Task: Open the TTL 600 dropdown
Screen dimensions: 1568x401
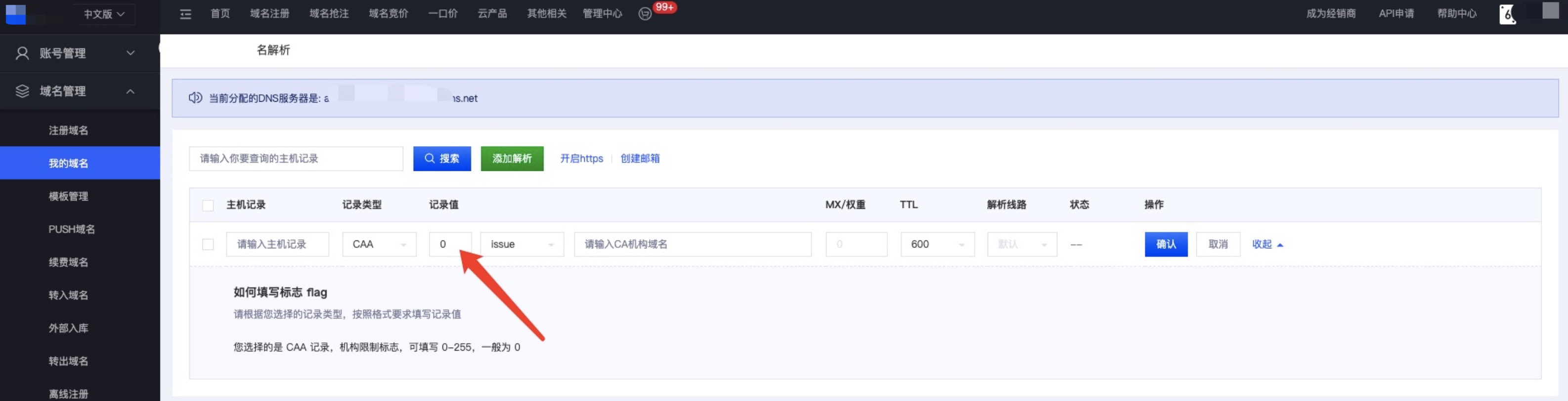Action: click(937, 244)
